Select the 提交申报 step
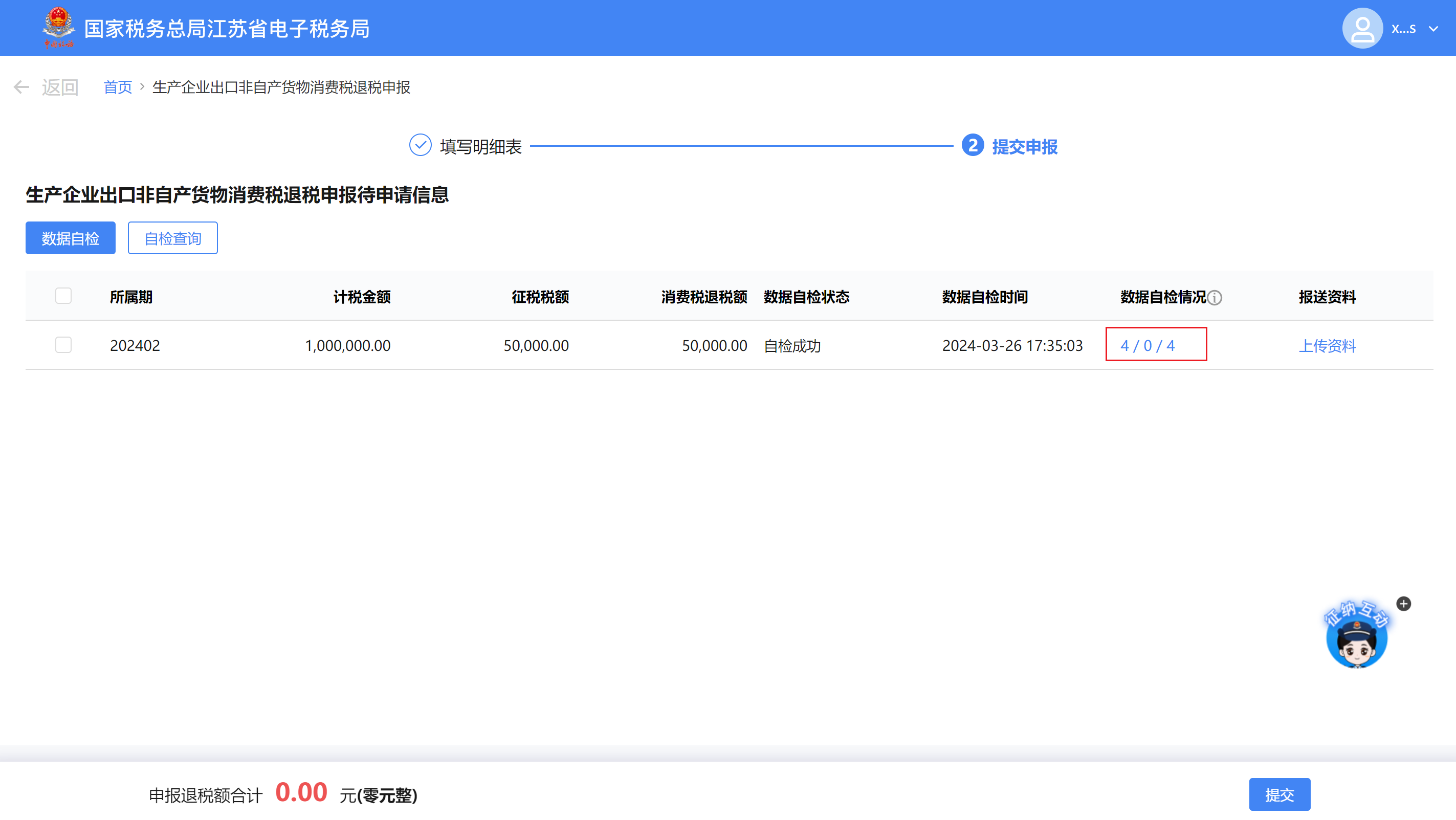Viewport: 1456px width, 820px height. click(x=1024, y=147)
